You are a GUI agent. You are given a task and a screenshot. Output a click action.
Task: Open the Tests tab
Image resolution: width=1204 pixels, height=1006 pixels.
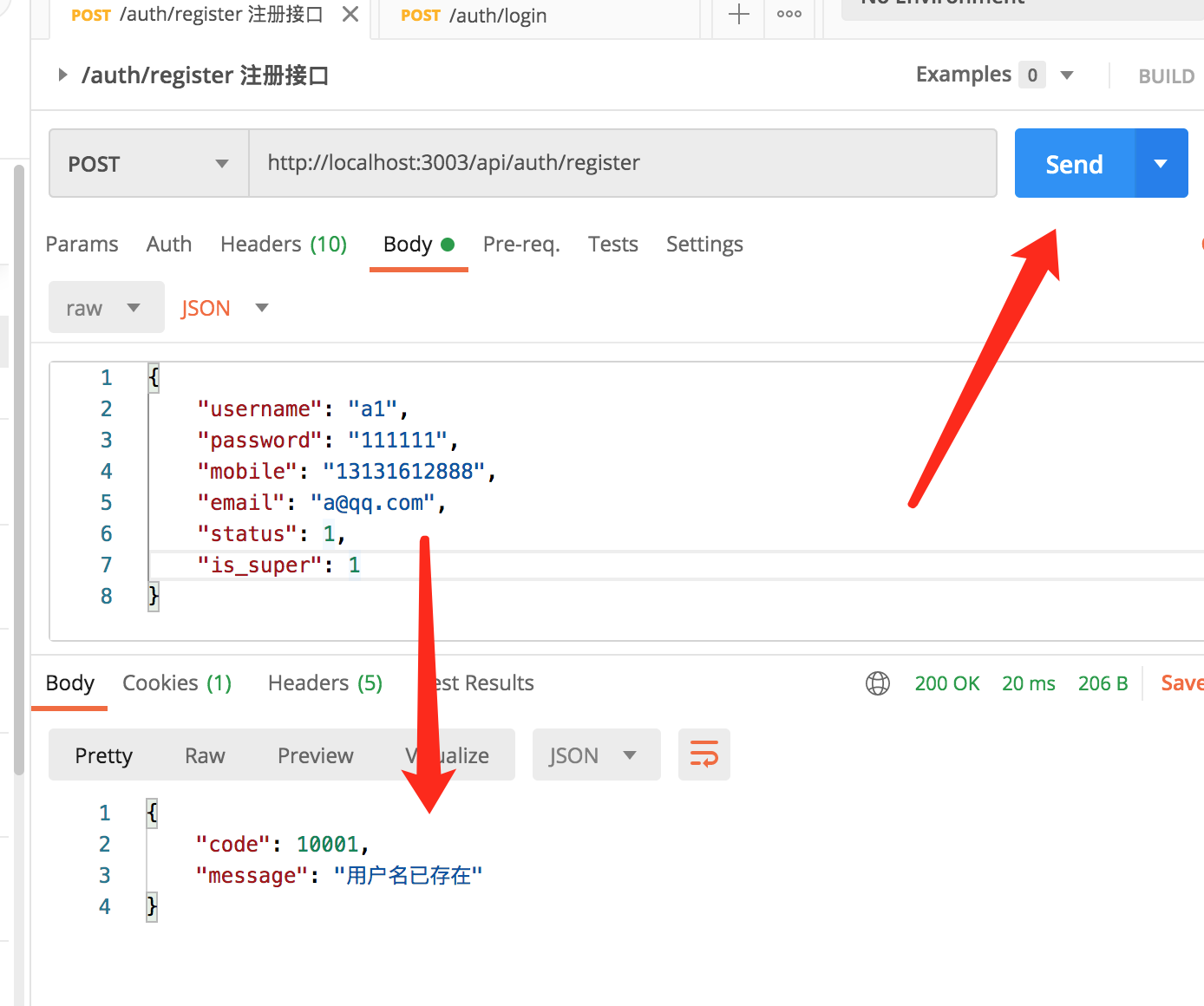click(x=613, y=245)
